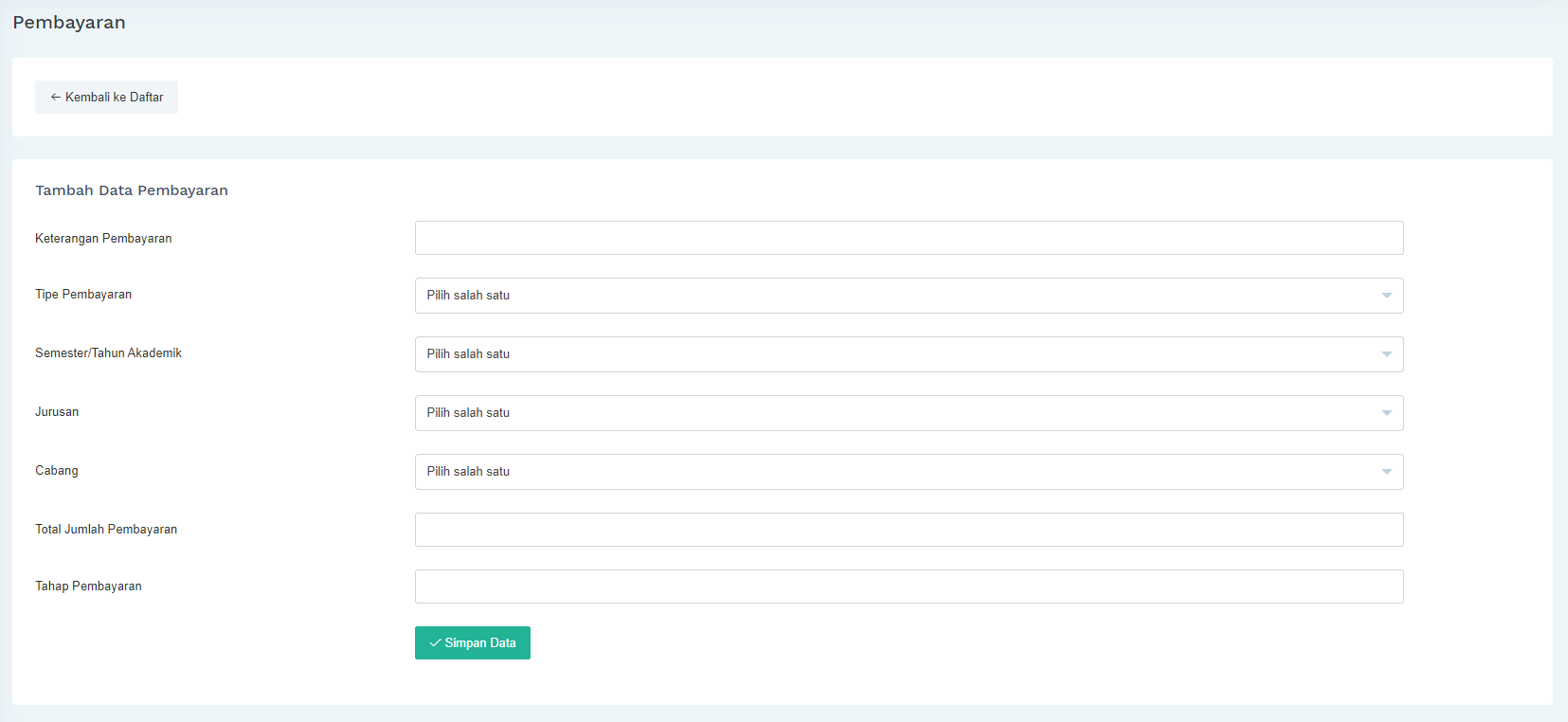
Task: Click into the Total Jumlah Pembayaran input
Action: (x=909, y=530)
